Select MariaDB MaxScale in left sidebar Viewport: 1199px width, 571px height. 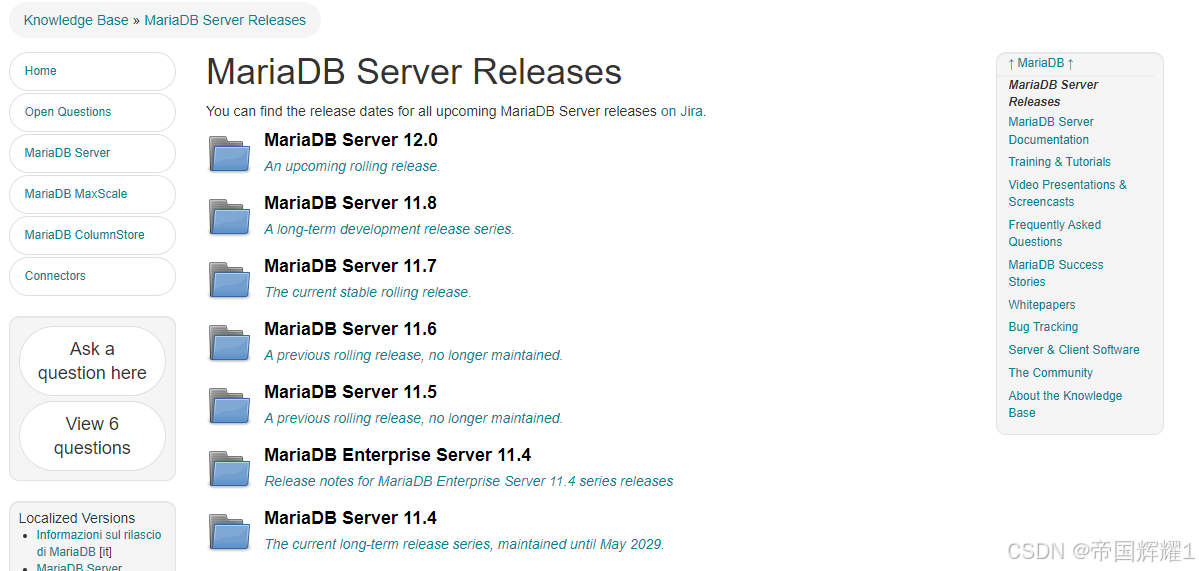[x=93, y=194]
